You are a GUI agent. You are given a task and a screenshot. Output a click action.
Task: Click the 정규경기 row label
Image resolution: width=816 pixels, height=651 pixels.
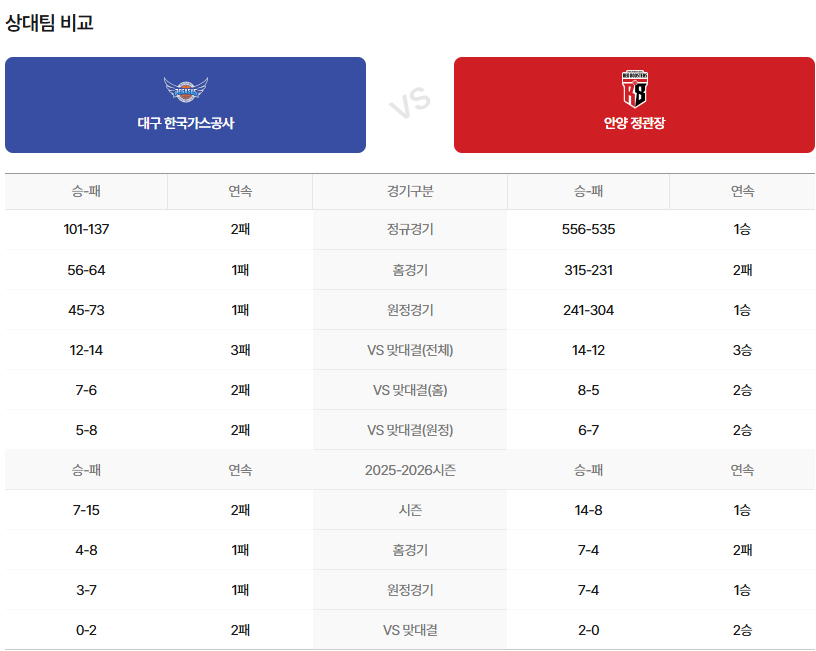pyautogui.click(x=410, y=230)
